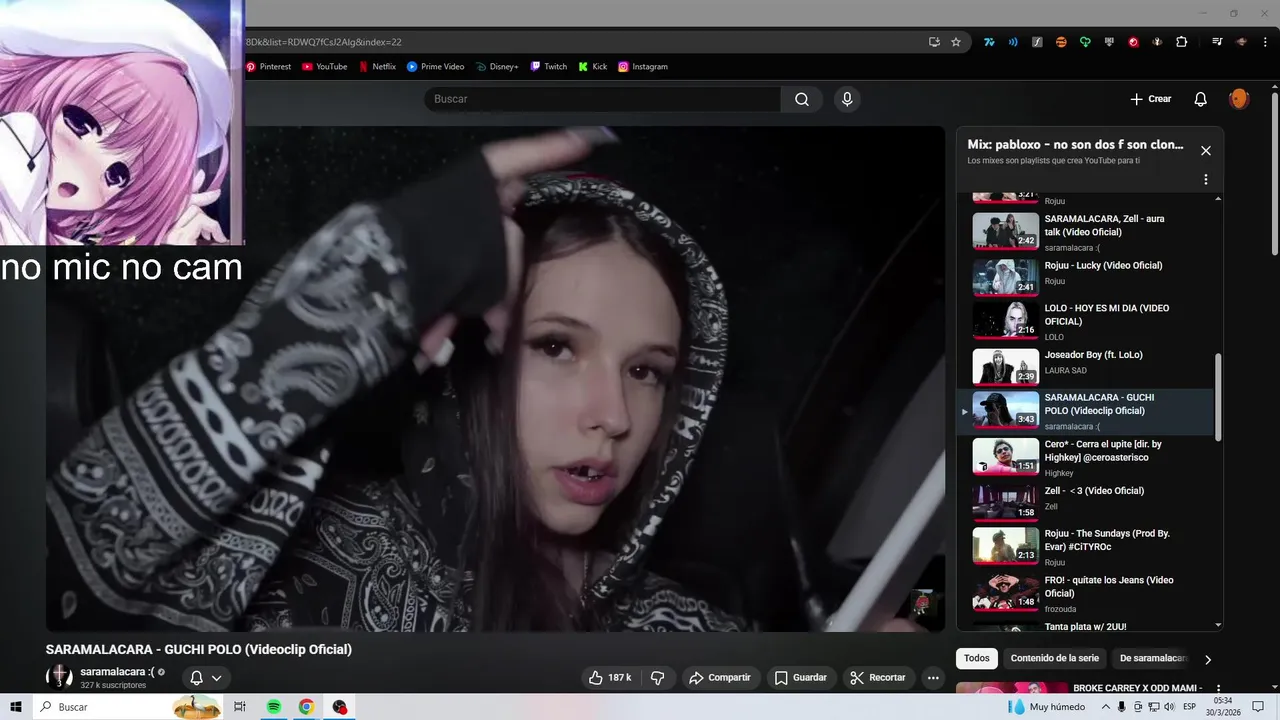
Task: Open Task View on taskbar
Action: (x=240, y=707)
